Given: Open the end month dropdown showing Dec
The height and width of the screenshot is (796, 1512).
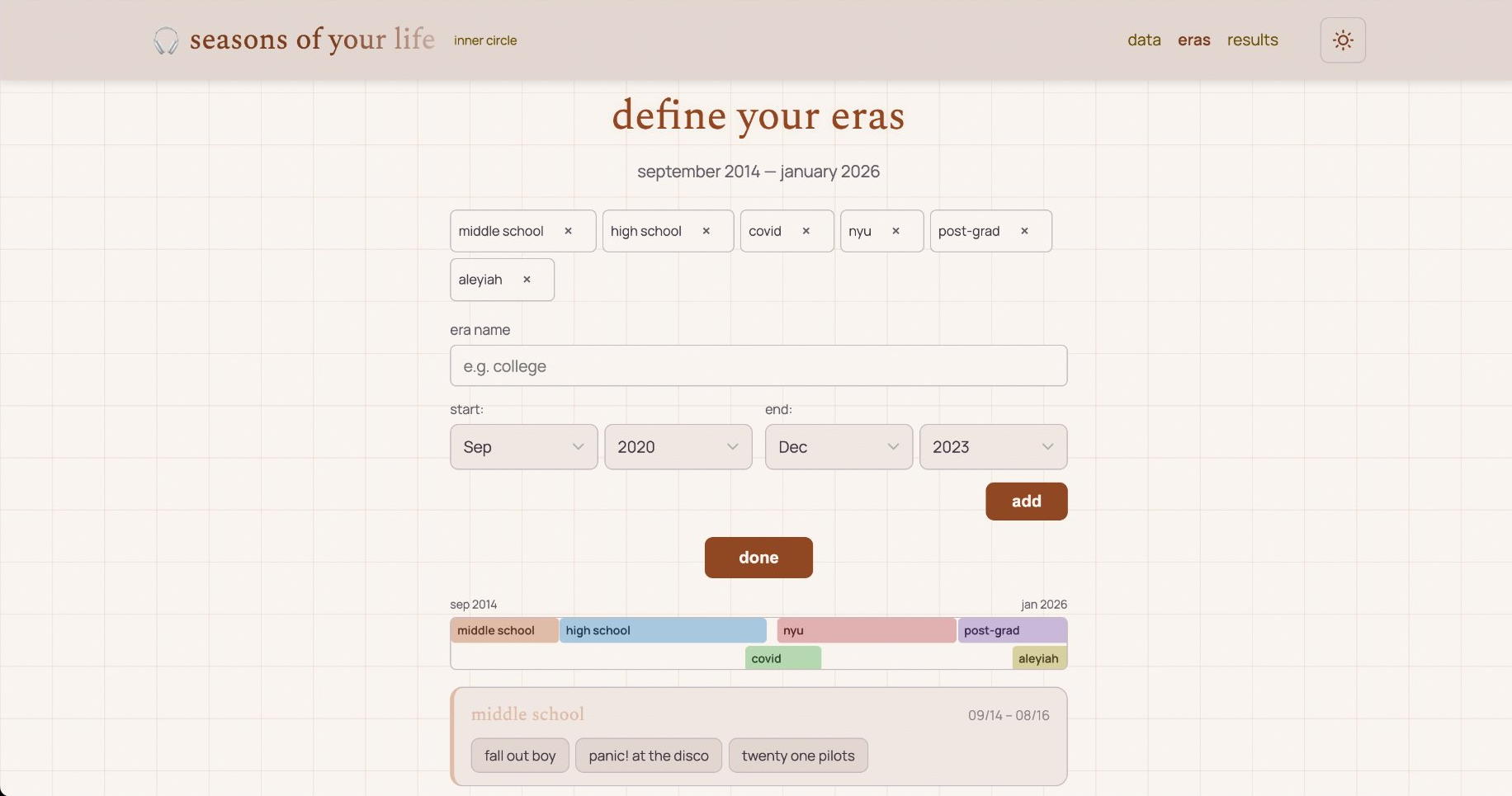Looking at the screenshot, I should point(838,446).
